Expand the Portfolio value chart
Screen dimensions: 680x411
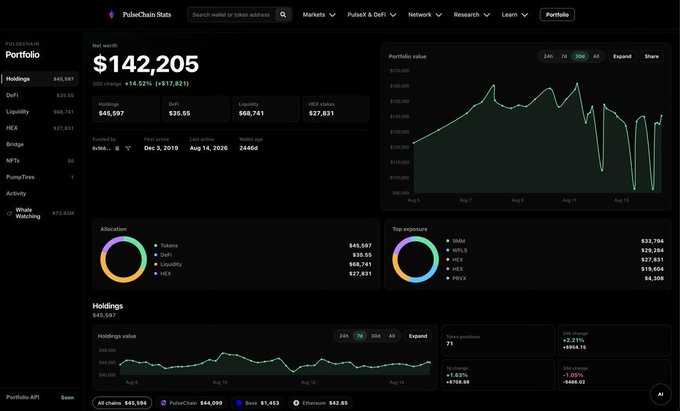(x=622, y=56)
